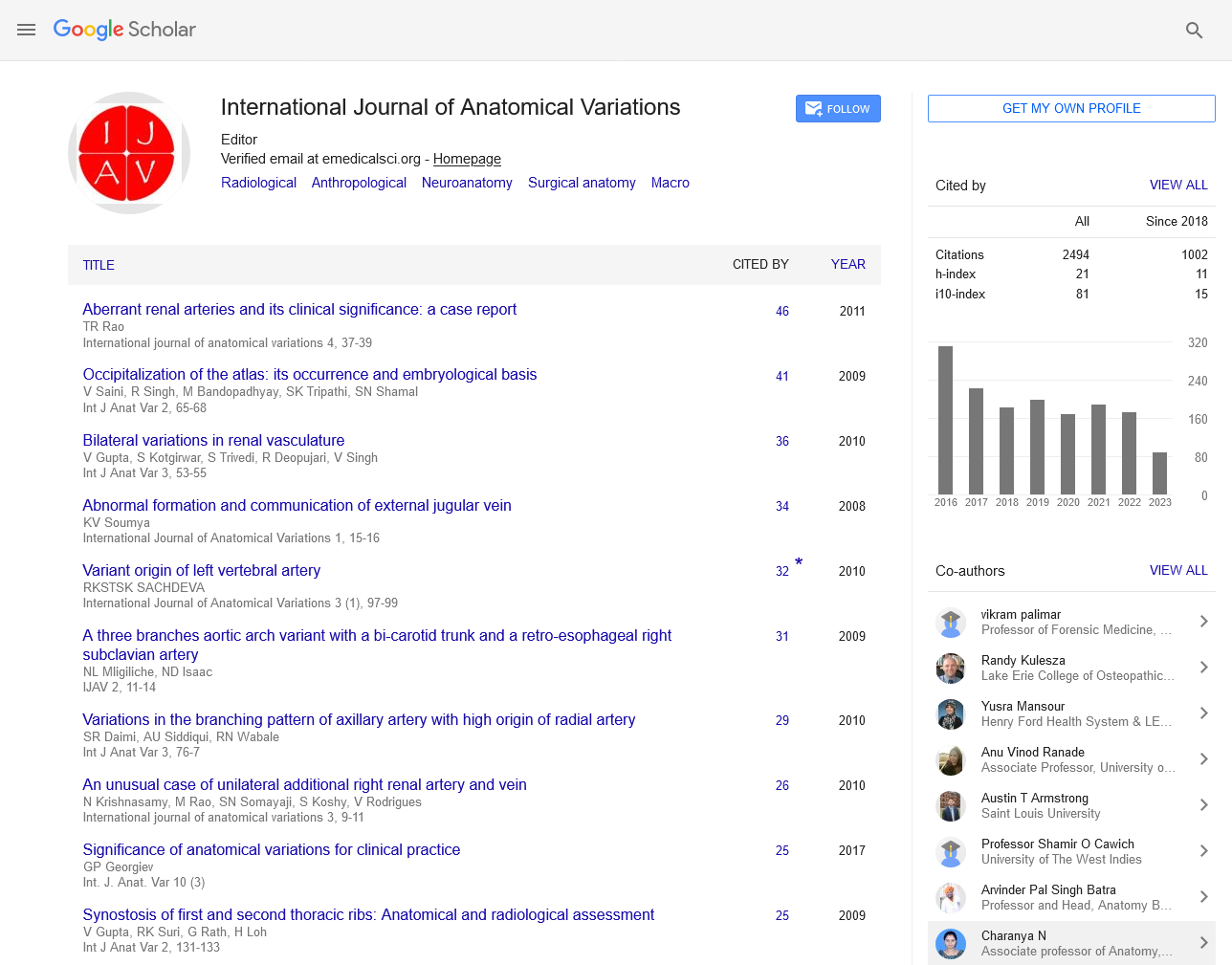
Task: View the 26 citations count
Action: [782, 785]
